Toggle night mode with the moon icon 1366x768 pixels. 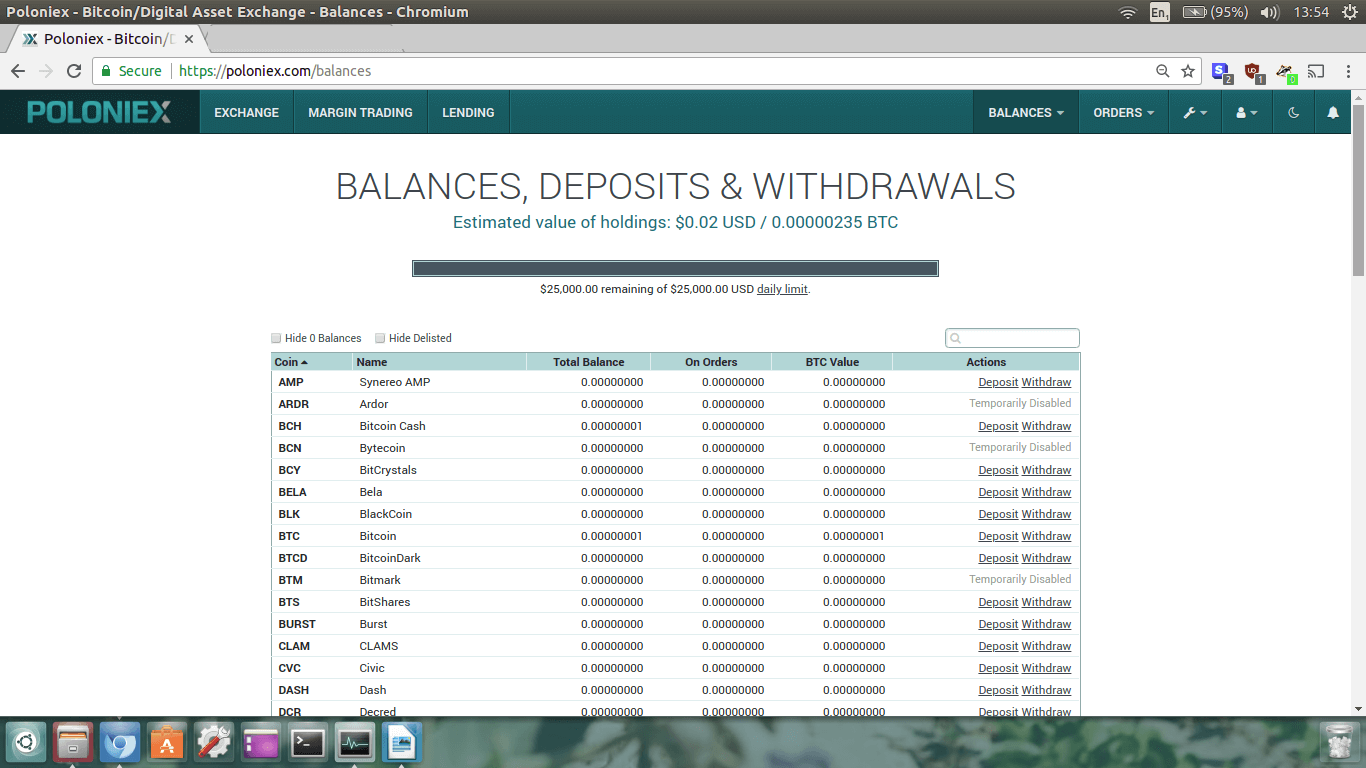click(1293, 112)
